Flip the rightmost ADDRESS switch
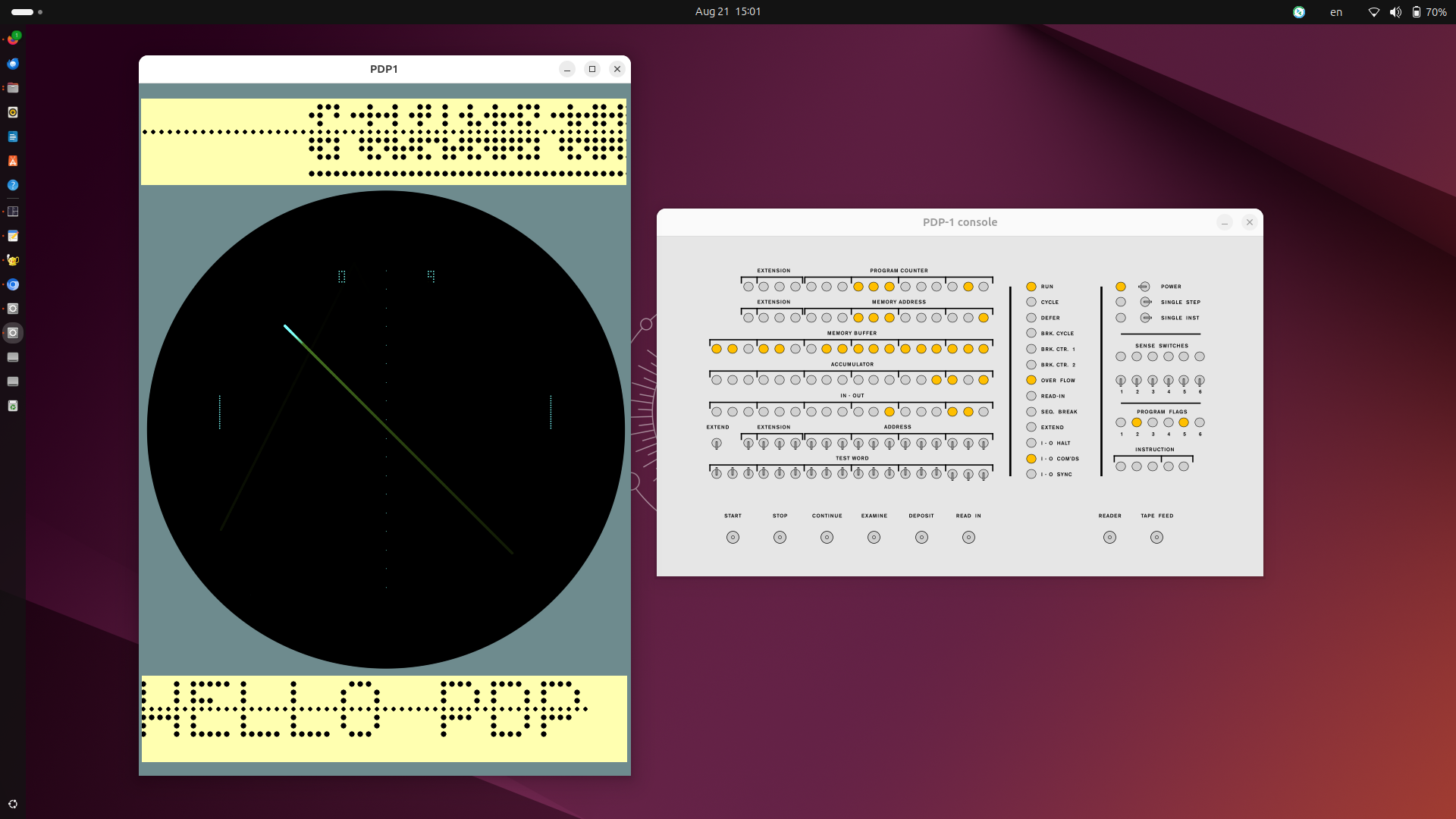The height and width of the screenshot is (819, 1456). 984,444
